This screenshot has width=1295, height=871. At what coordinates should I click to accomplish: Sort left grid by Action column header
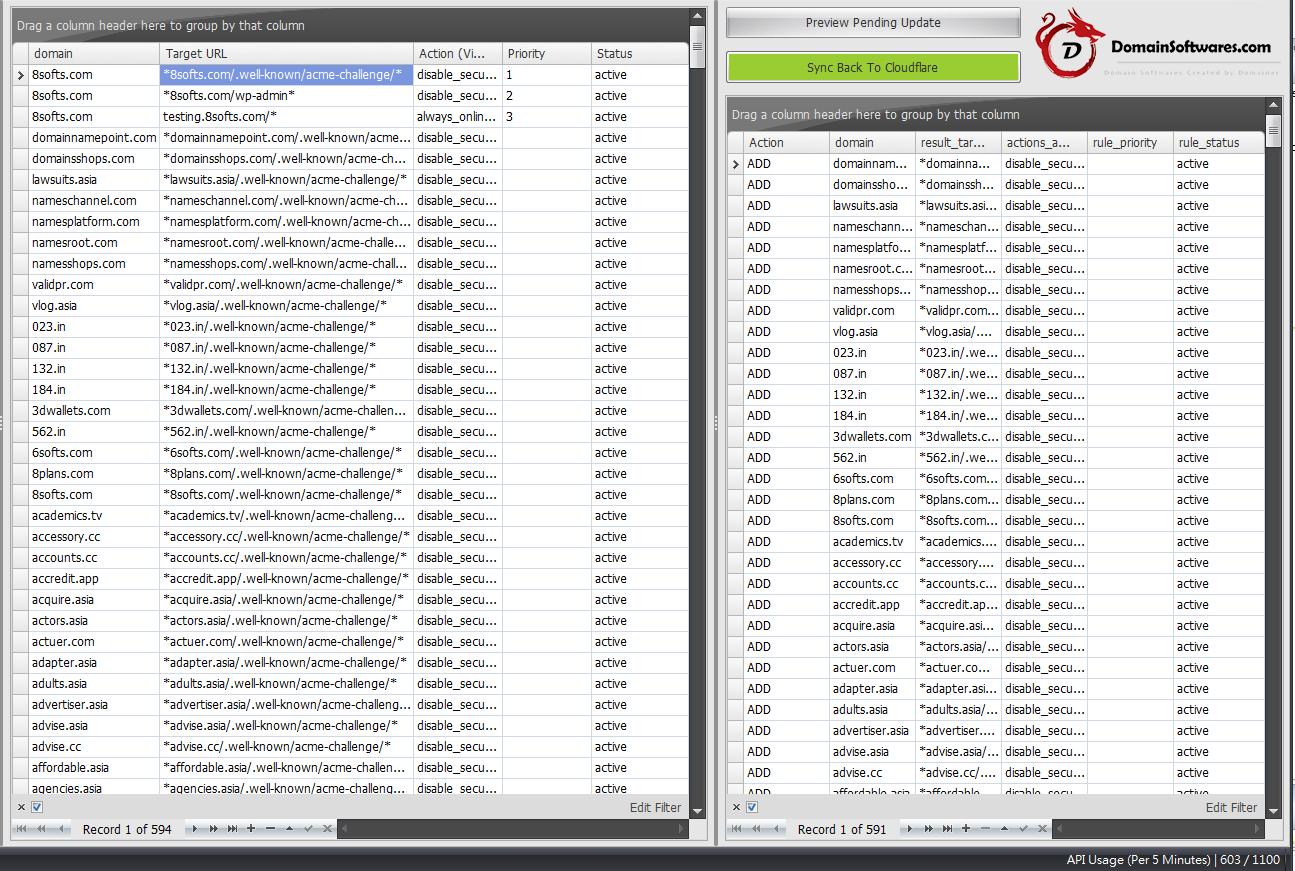tap(457, 53)
